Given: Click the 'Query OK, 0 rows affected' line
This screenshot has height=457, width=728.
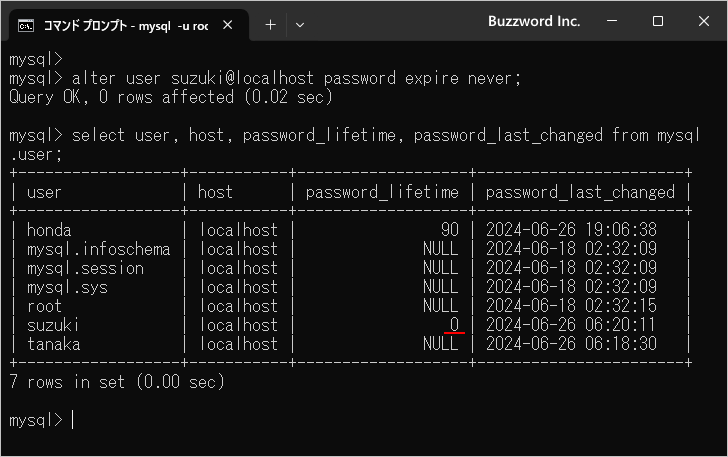Looking at the screenshot, I should 170,97.
